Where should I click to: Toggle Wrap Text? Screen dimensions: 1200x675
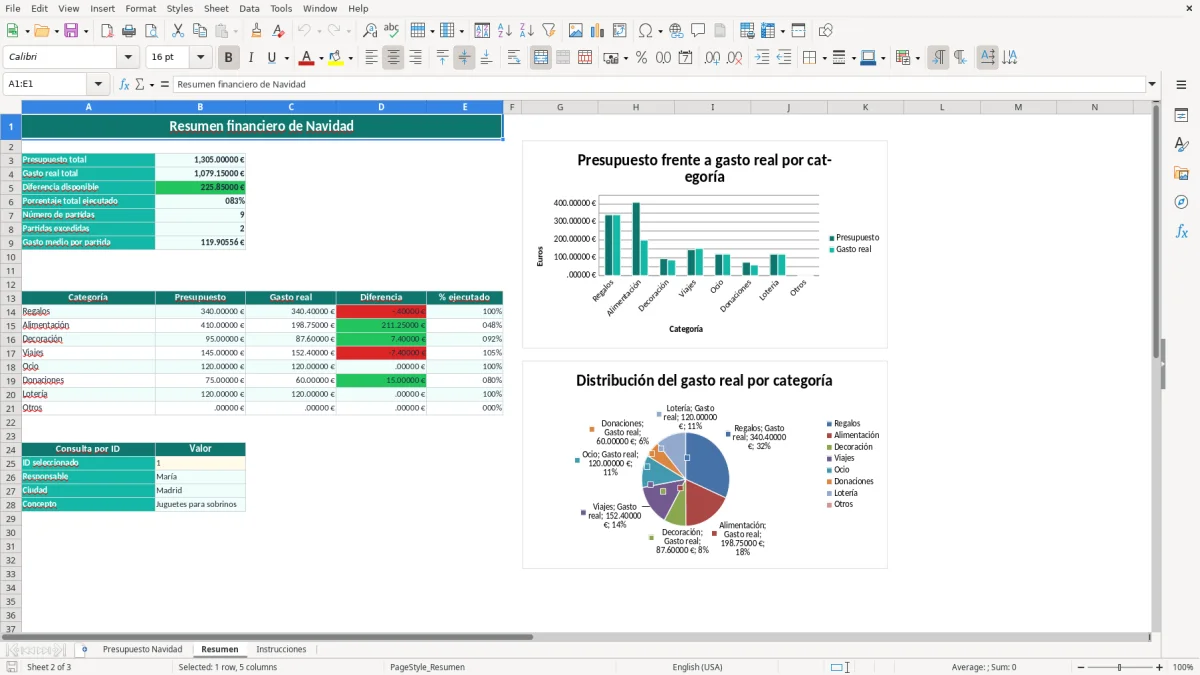pos(514,58)
